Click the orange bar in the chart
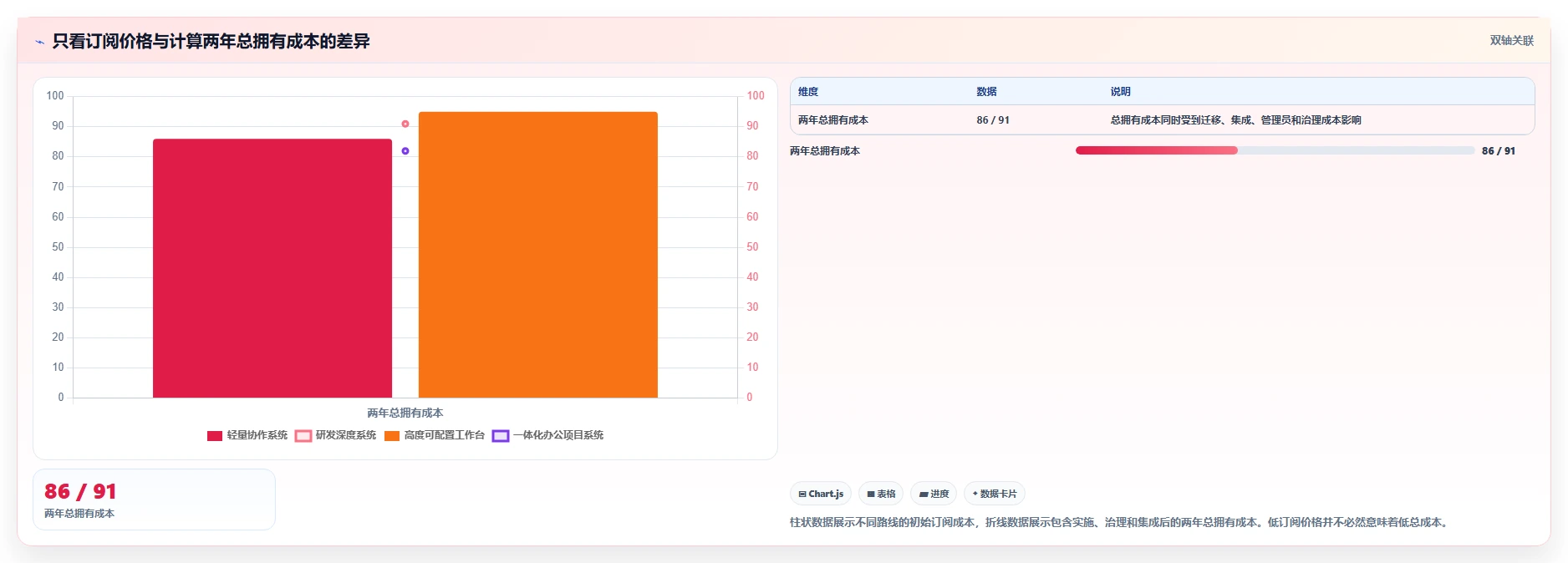Screen dimensions: 1568x563 pos(538,255)
